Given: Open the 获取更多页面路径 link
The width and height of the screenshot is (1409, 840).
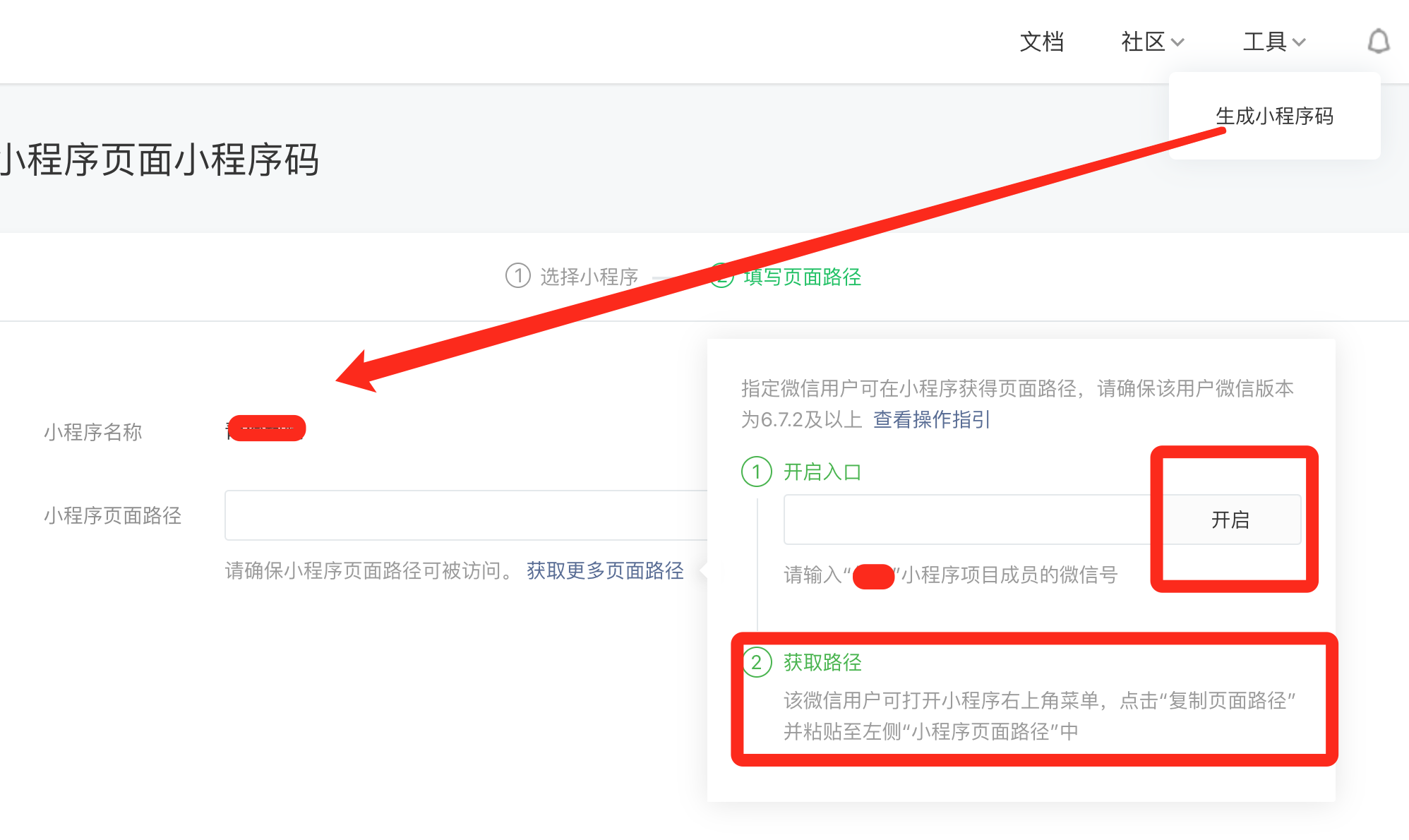Looking at the screenshot, I should point(605,570).
